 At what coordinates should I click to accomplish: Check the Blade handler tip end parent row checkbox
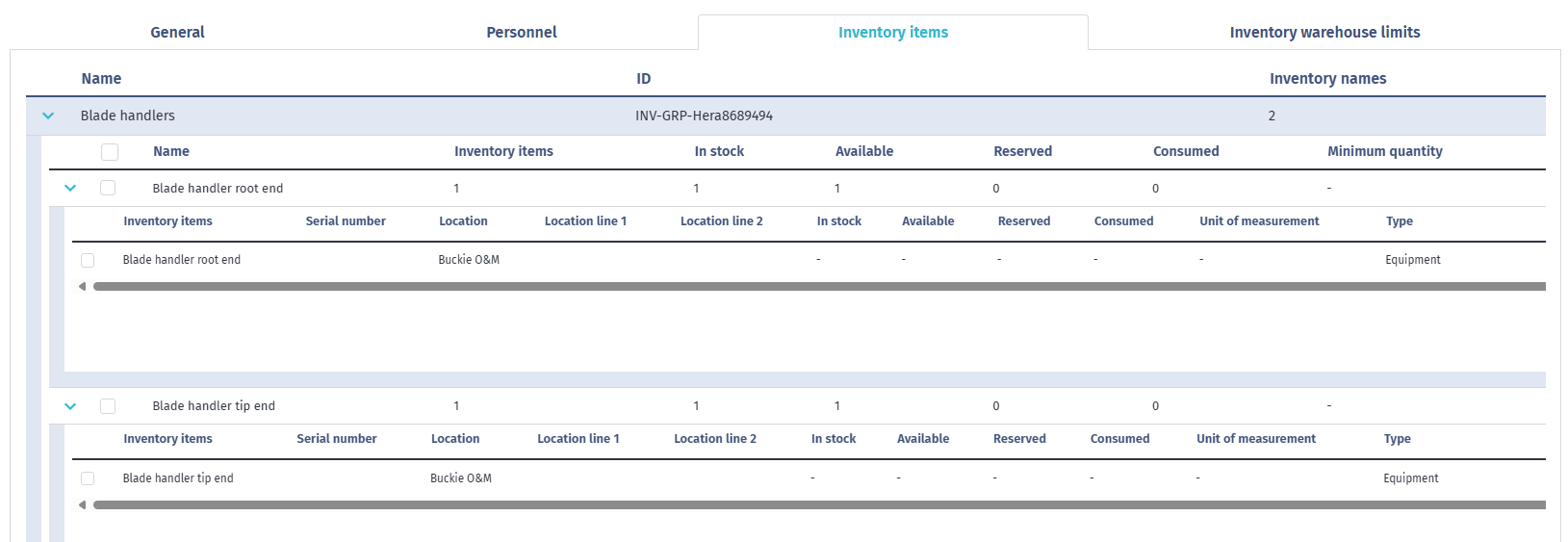click(108, 406)
